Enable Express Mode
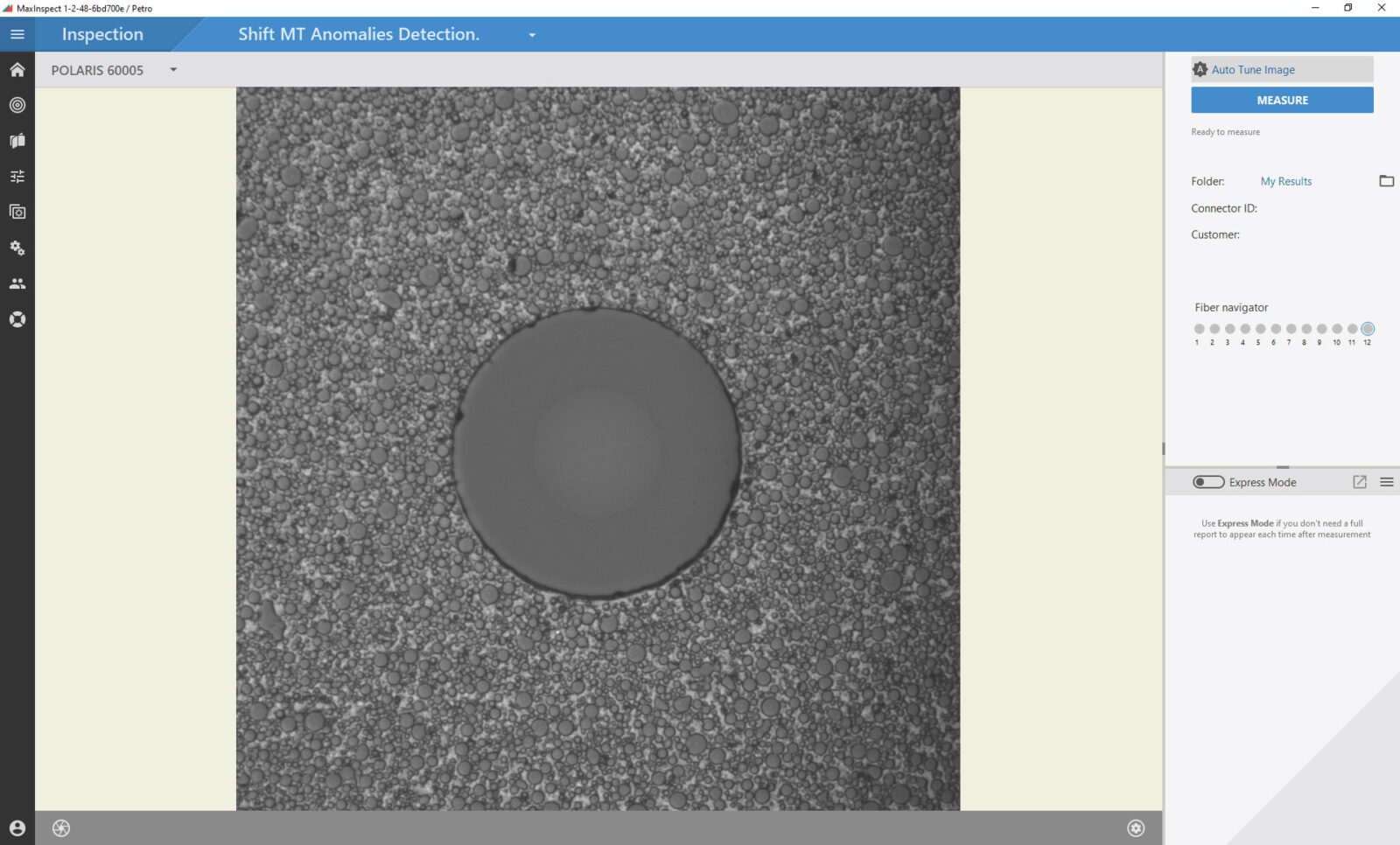This screenshot has width=1400, height=845. (x=1207, y=482)
